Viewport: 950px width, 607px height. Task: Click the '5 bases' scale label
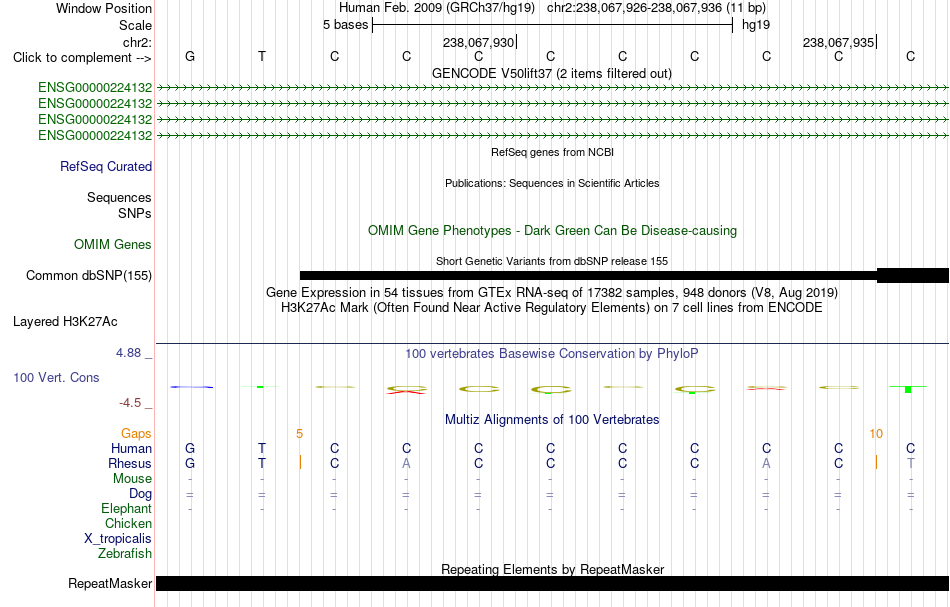pos(345,25)
